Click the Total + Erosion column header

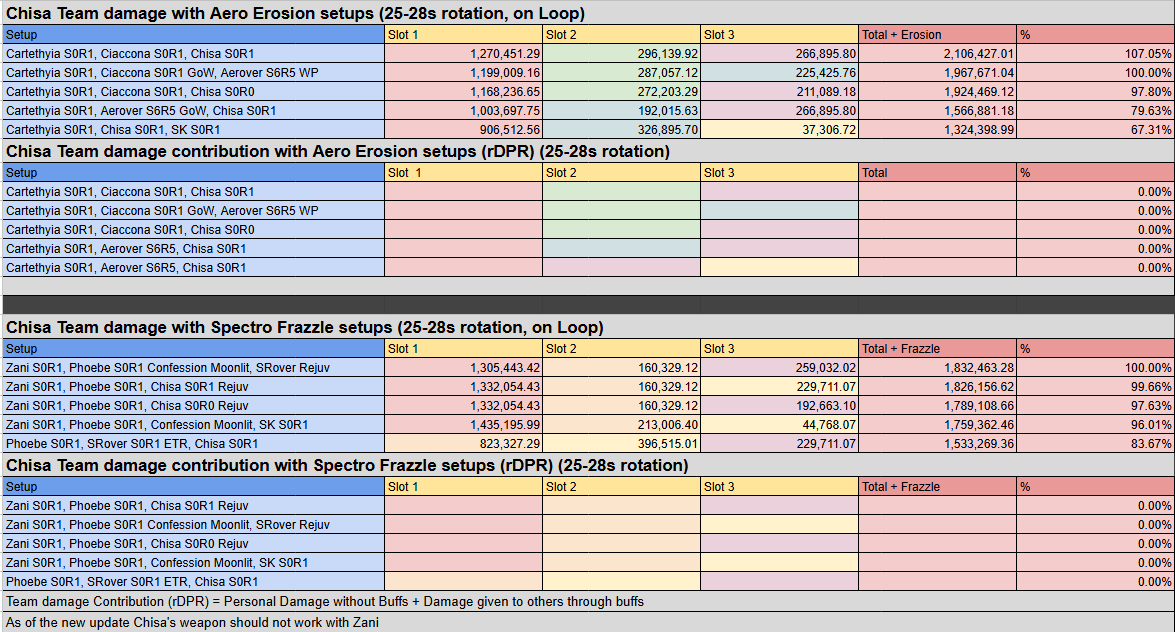coord(937,34)
